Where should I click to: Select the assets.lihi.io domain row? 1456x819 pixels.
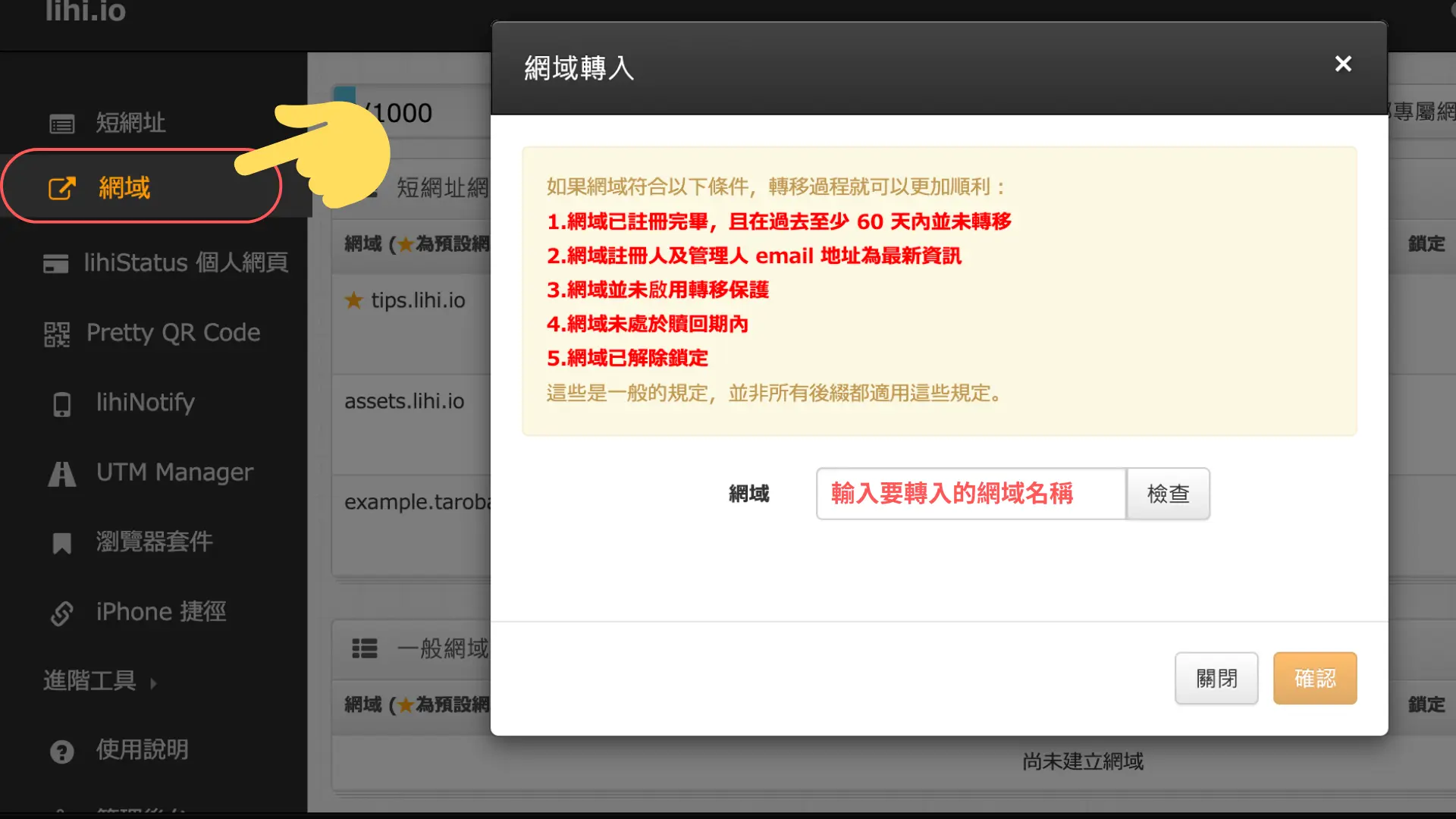(x=404, y=401)
